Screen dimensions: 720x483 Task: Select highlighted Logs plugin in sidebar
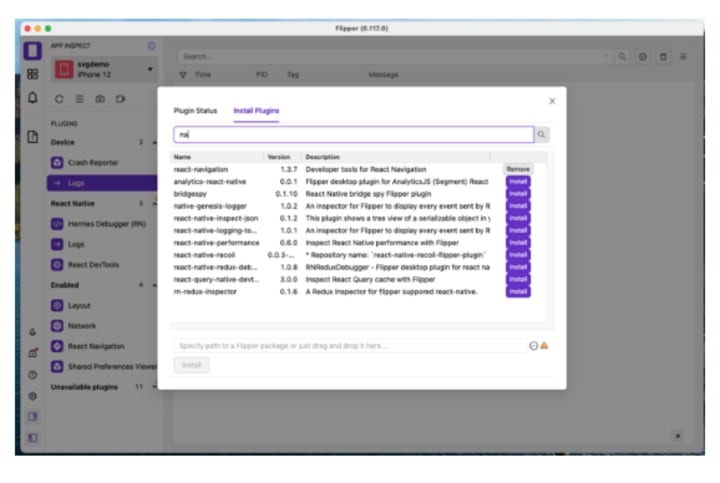coord(102,183)
